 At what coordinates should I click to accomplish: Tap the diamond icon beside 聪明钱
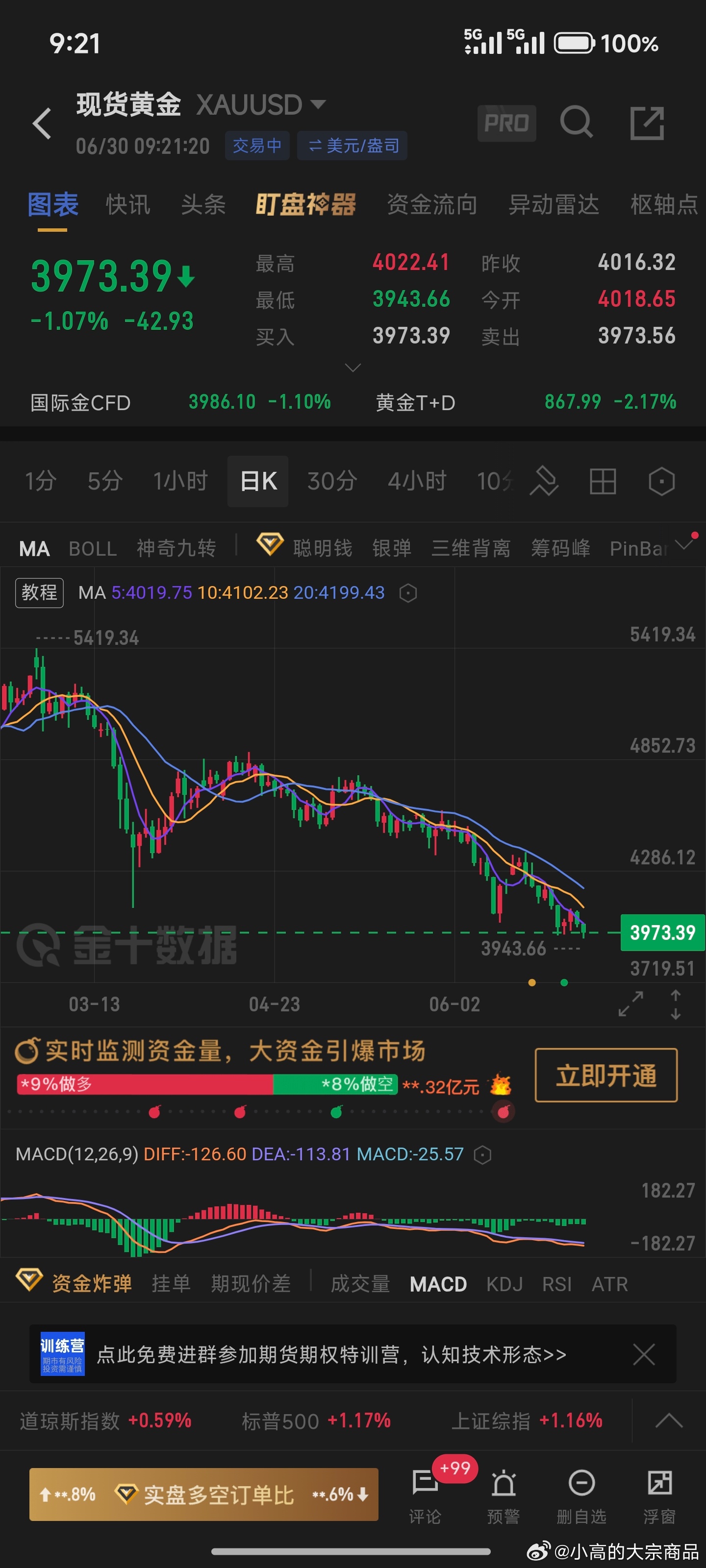(269, 543)
